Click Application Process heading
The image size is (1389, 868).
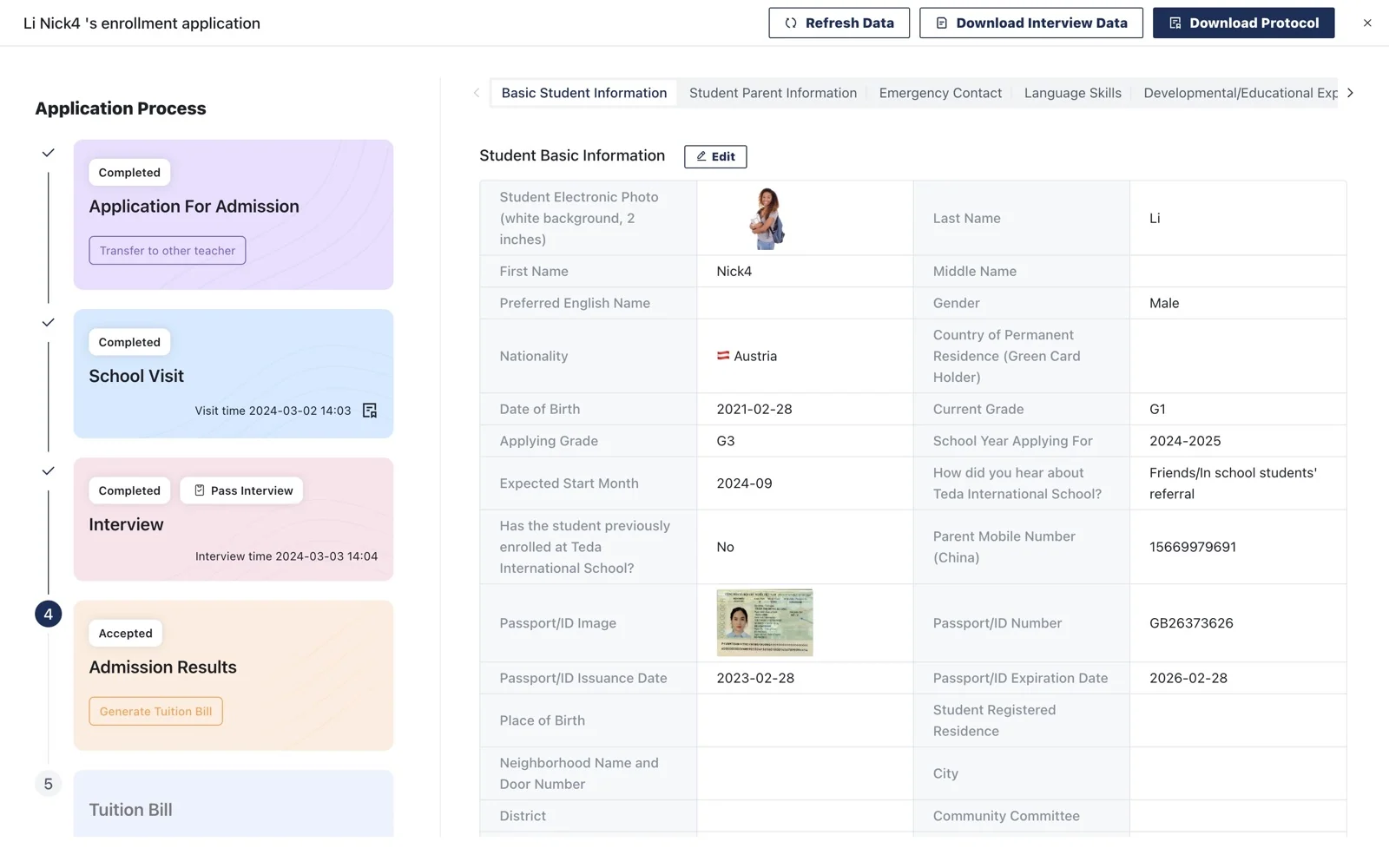pyautogui.click(x=121, y=108)
